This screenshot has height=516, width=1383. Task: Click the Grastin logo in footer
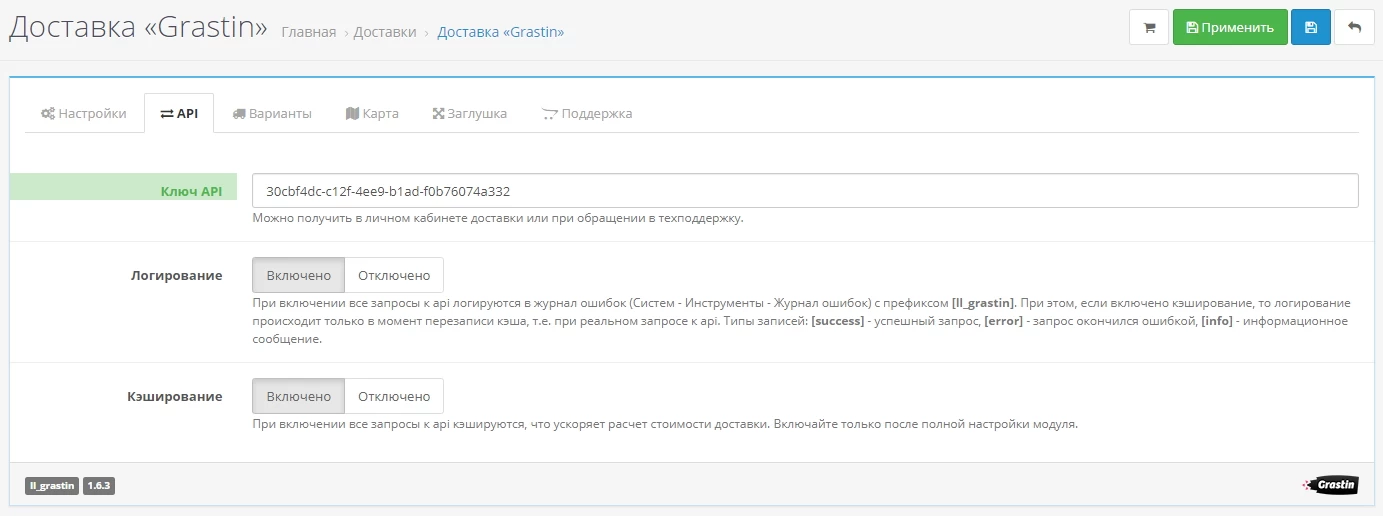[1330, 485]
